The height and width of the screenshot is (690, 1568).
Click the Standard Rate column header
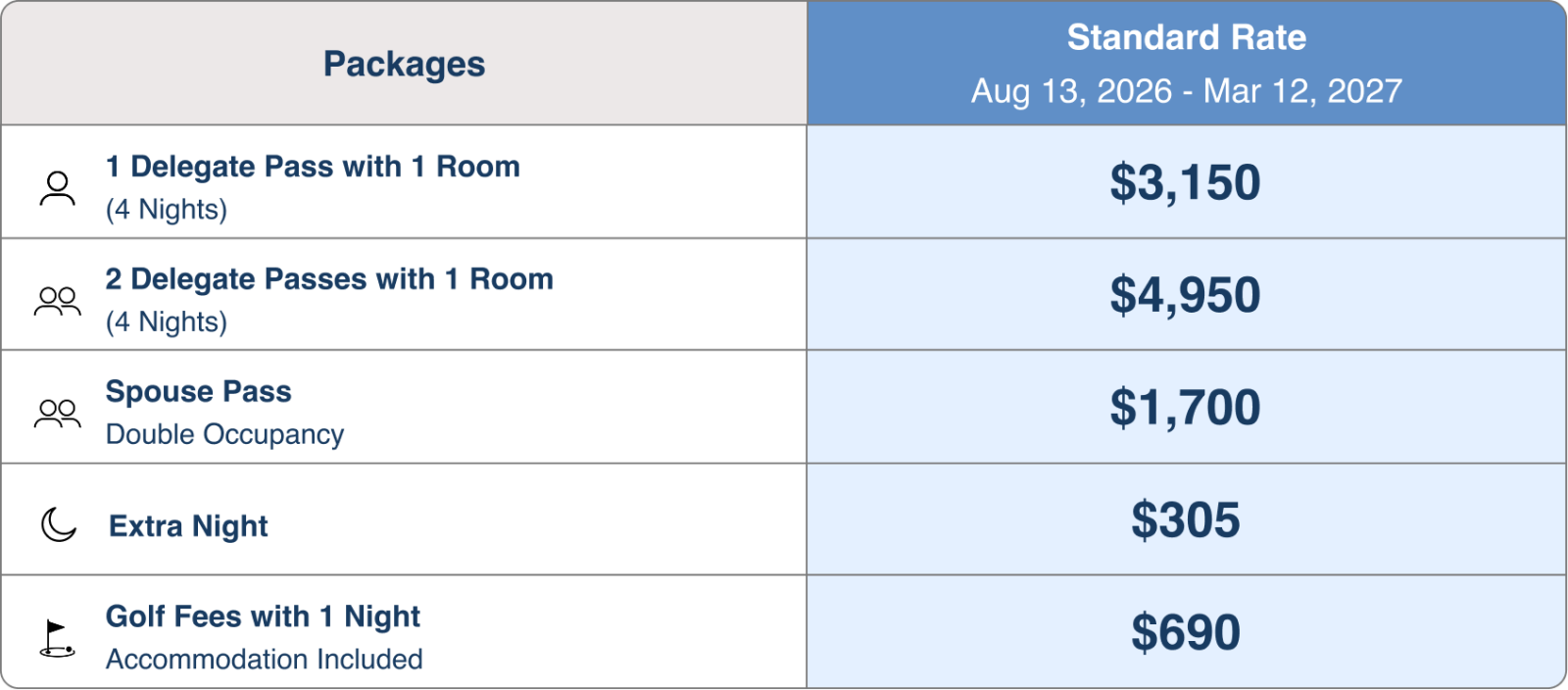point(1187,37)
